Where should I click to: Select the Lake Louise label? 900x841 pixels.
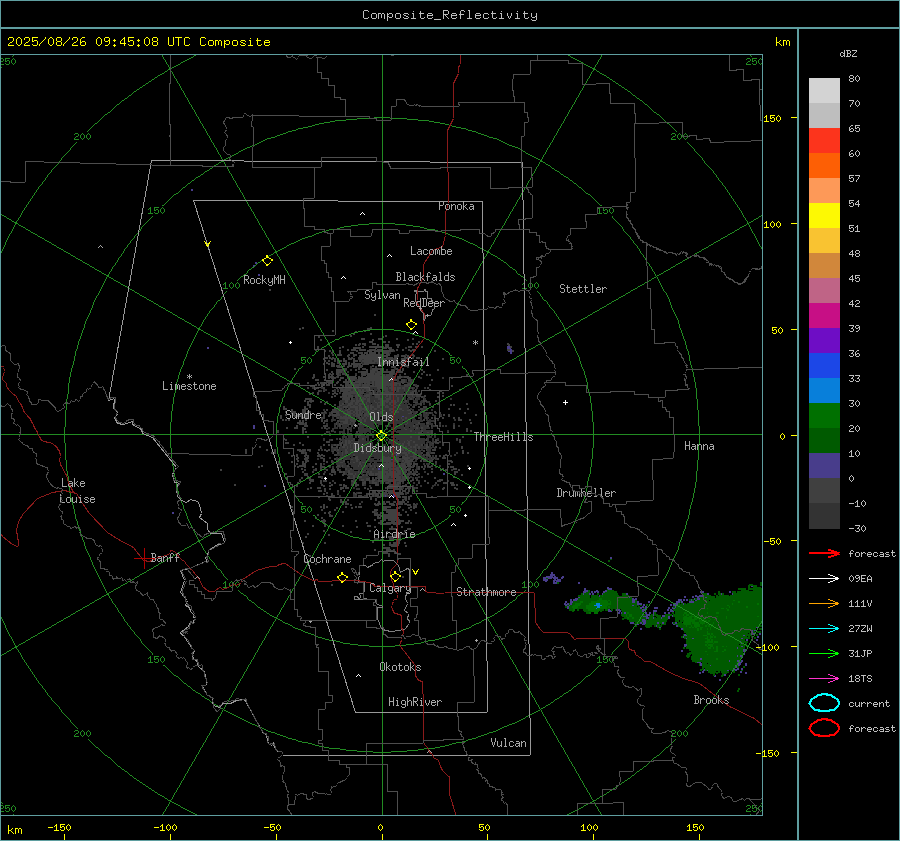[77, 491]
